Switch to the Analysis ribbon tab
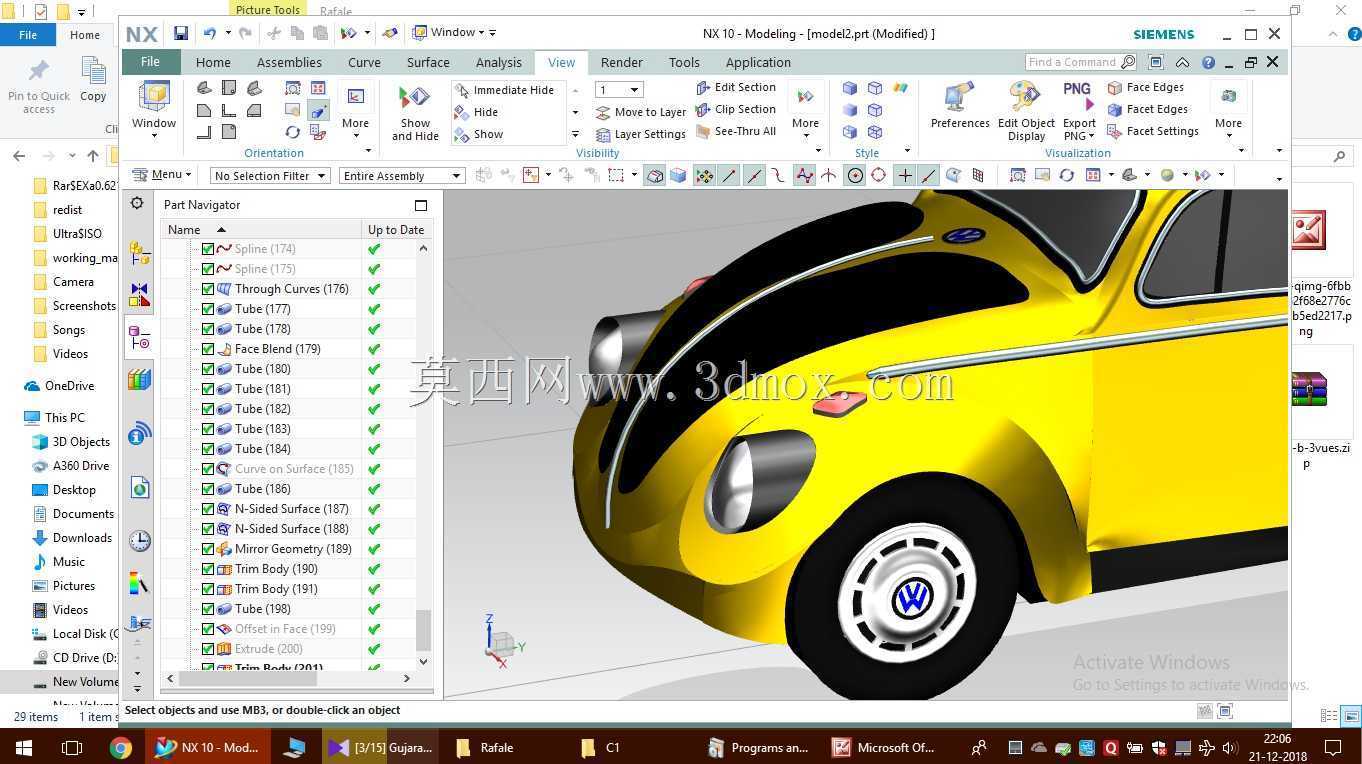 (x=499, y=62)
